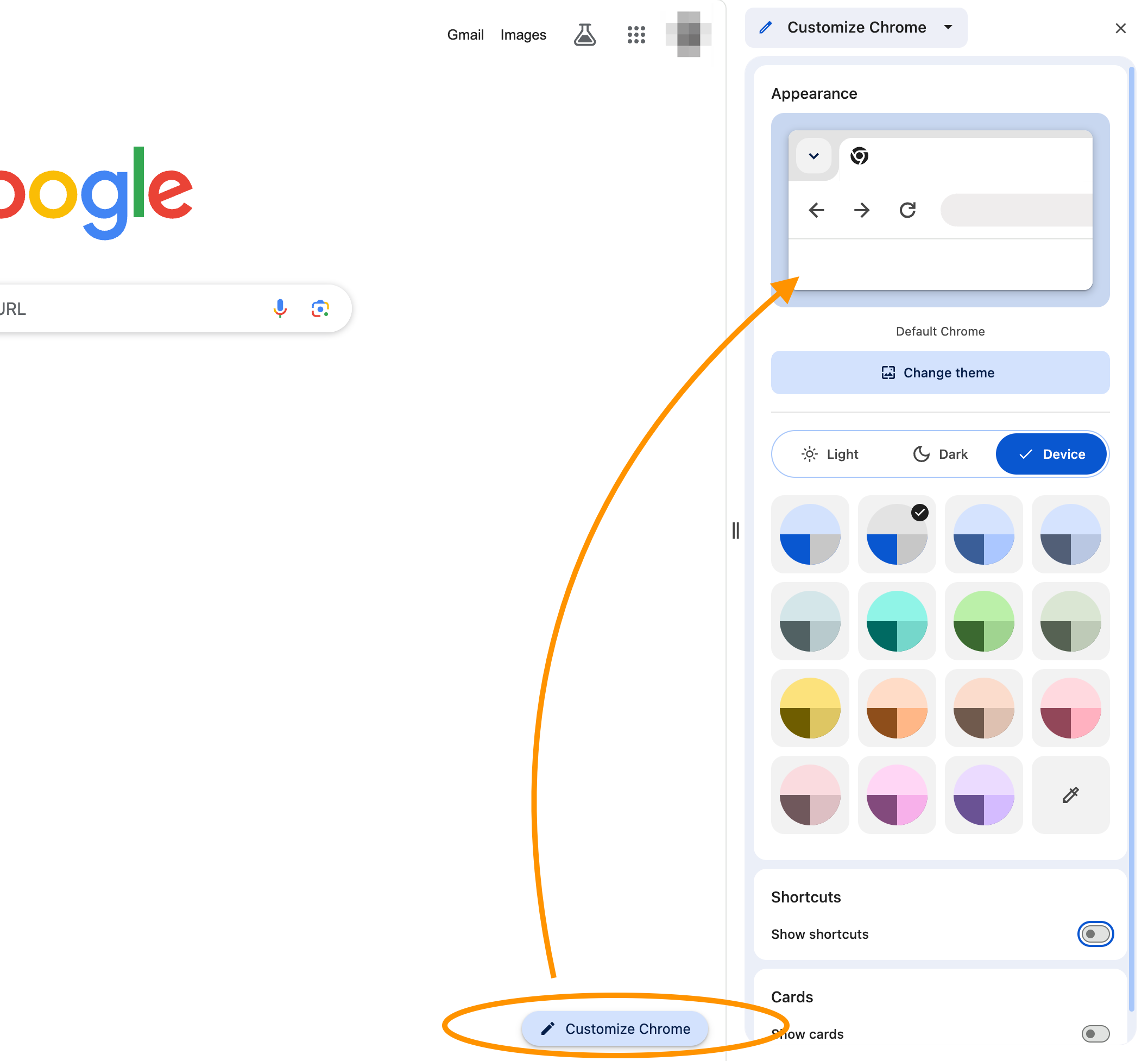
Task: Click the voice search microphone icon
Action: [x=280, y=308]
